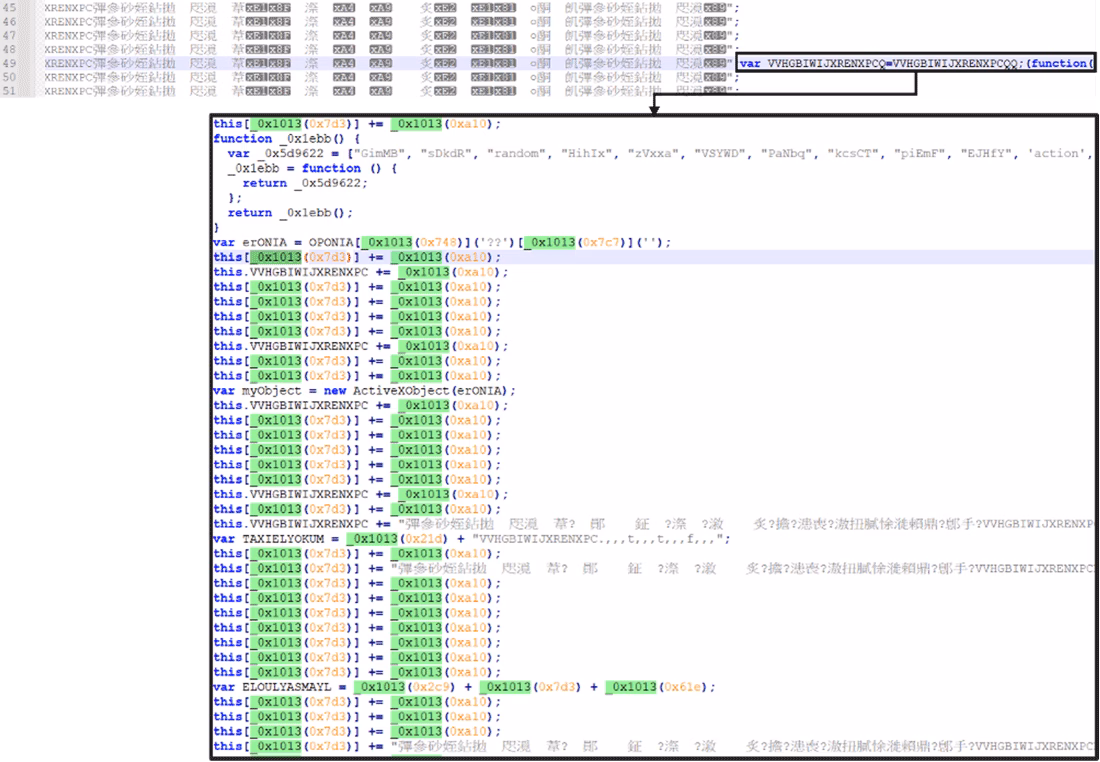The image size is (1100, 762).
Task: Select the "zVxxa" string in the array
Action: pos(652,154)
